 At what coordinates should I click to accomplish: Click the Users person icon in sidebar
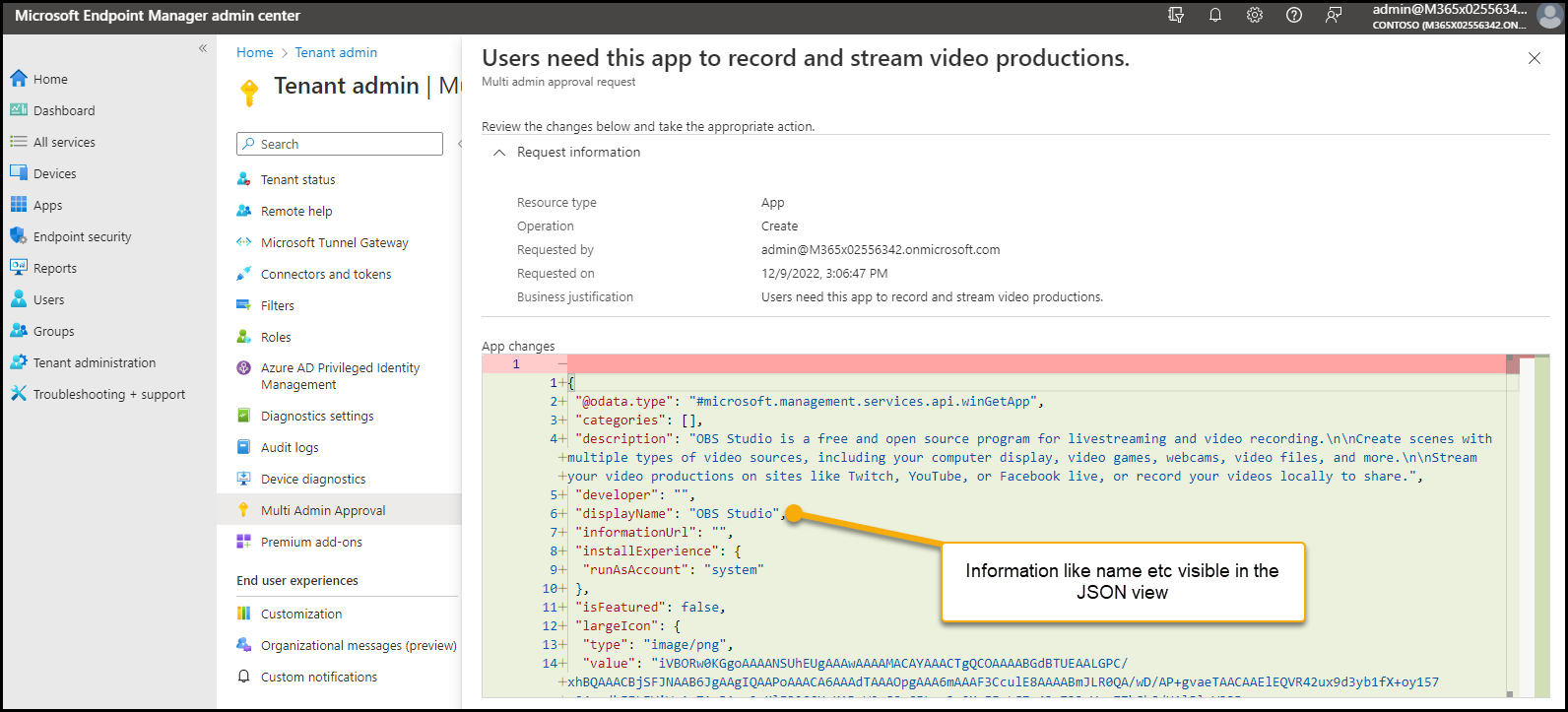coord(18,299)
